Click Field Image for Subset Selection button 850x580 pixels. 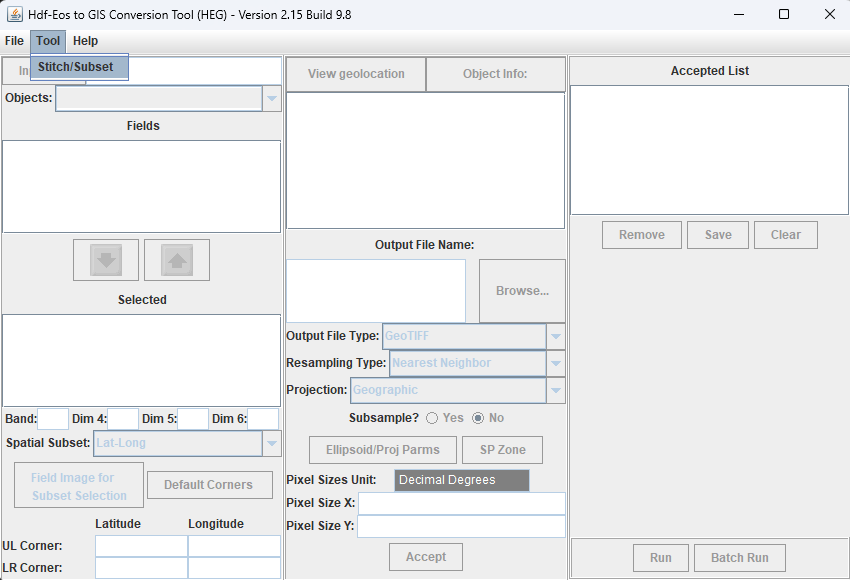(79, 486)
